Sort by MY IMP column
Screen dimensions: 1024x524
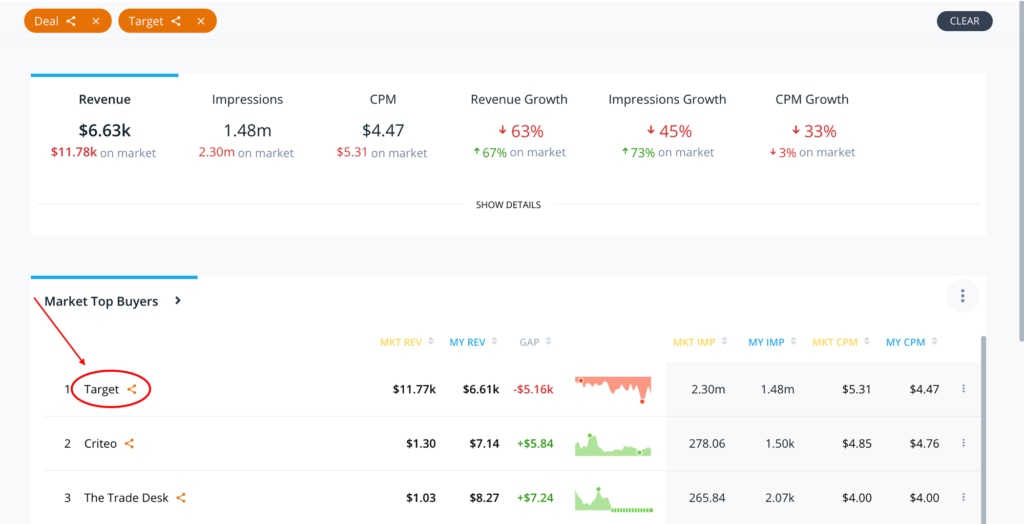pyautogui.click(x=773, y=342)
